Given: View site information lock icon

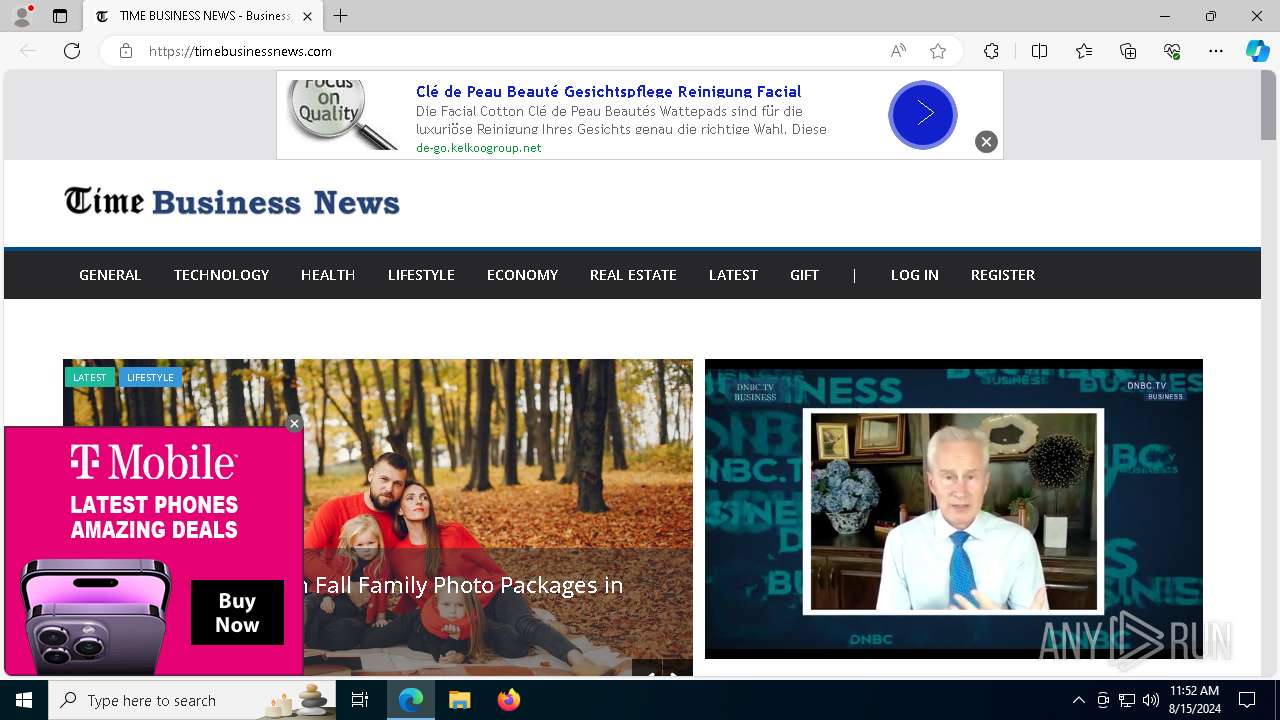Looking at the screenshot, I should (x=126, y=51).
